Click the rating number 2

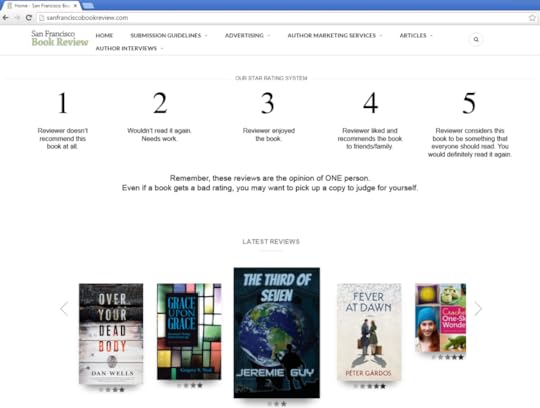point(160,103)
